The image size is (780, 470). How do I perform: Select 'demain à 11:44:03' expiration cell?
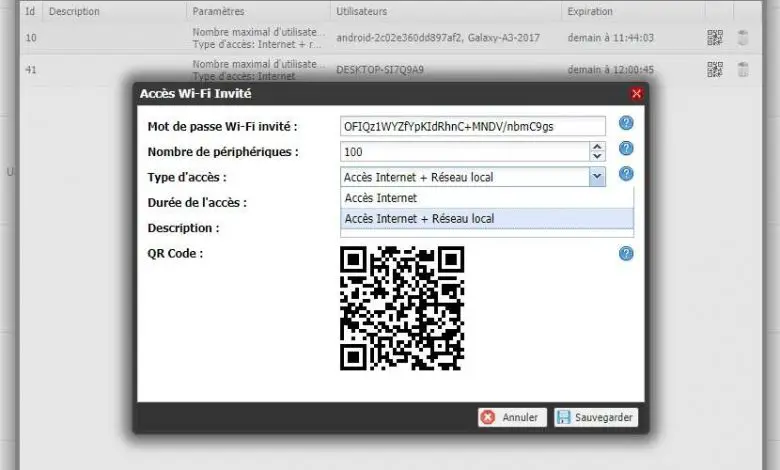tap(610, 38)
